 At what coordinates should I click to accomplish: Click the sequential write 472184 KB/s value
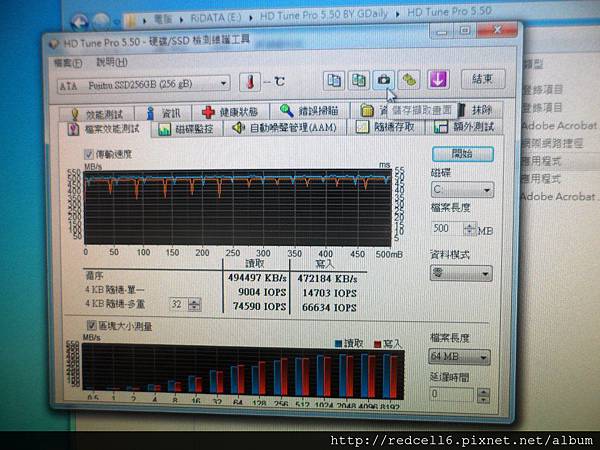coord(327,279)
